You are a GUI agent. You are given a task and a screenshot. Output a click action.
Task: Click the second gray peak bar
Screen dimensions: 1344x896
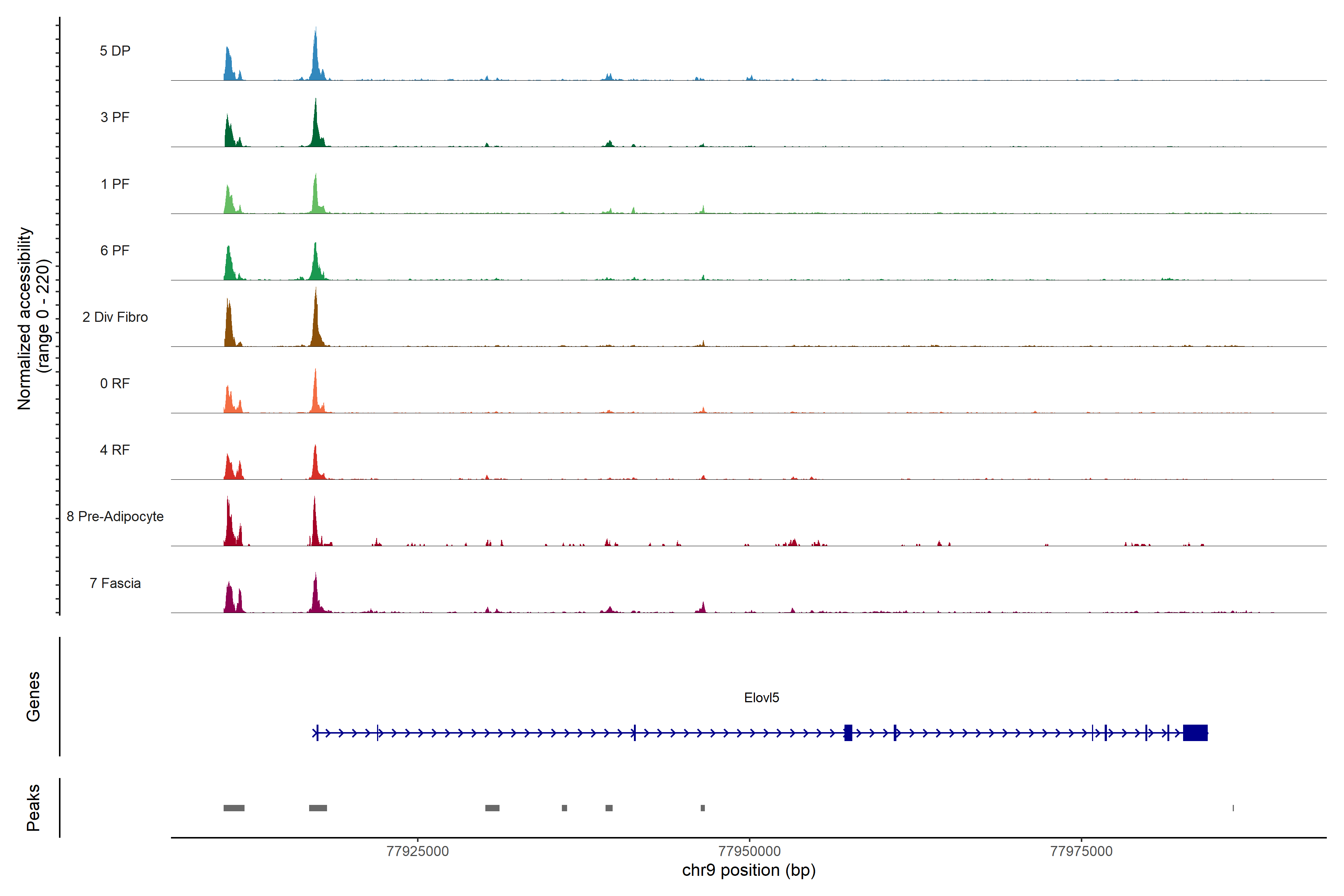click(x=318, y=808)
